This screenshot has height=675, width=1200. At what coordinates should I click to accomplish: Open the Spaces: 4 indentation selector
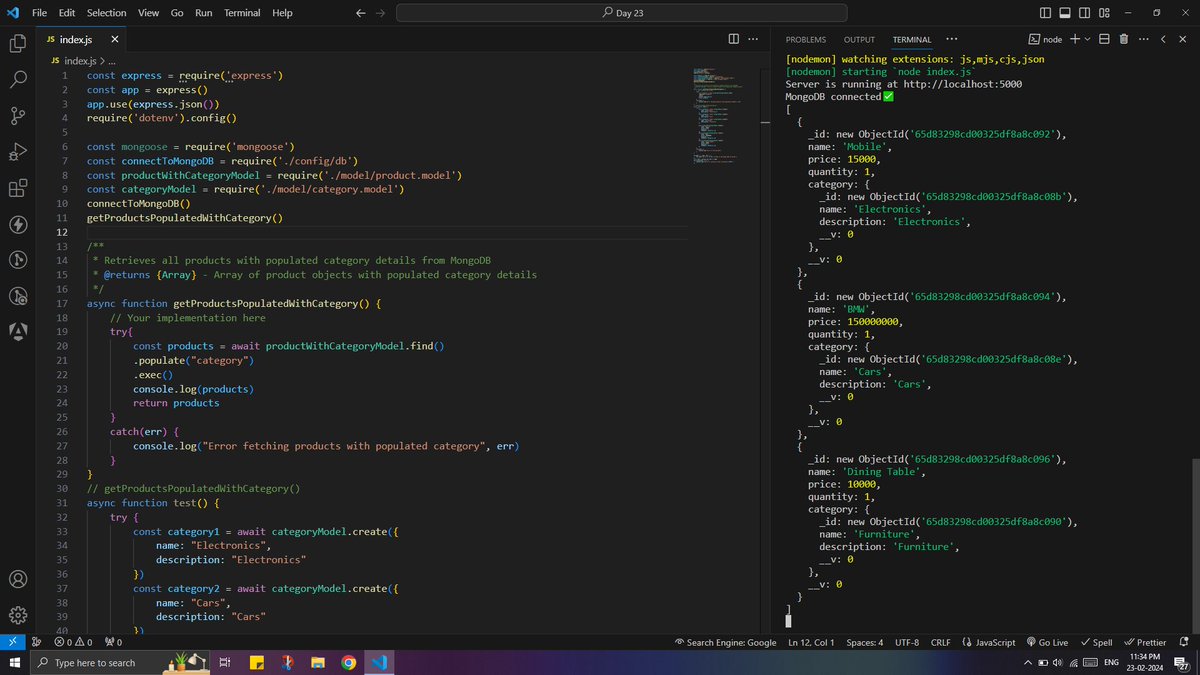[x=865, y=642]
